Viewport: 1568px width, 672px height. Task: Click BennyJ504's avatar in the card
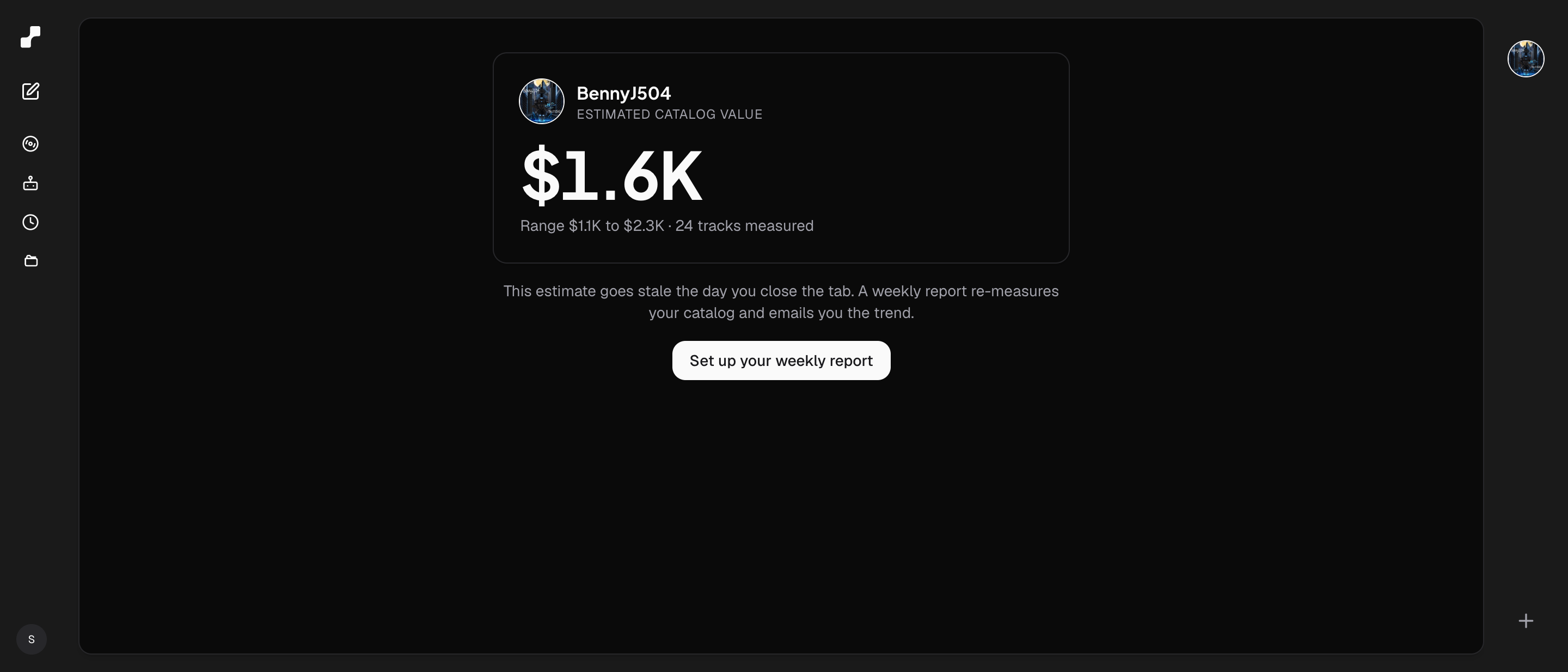pos(541,101)
